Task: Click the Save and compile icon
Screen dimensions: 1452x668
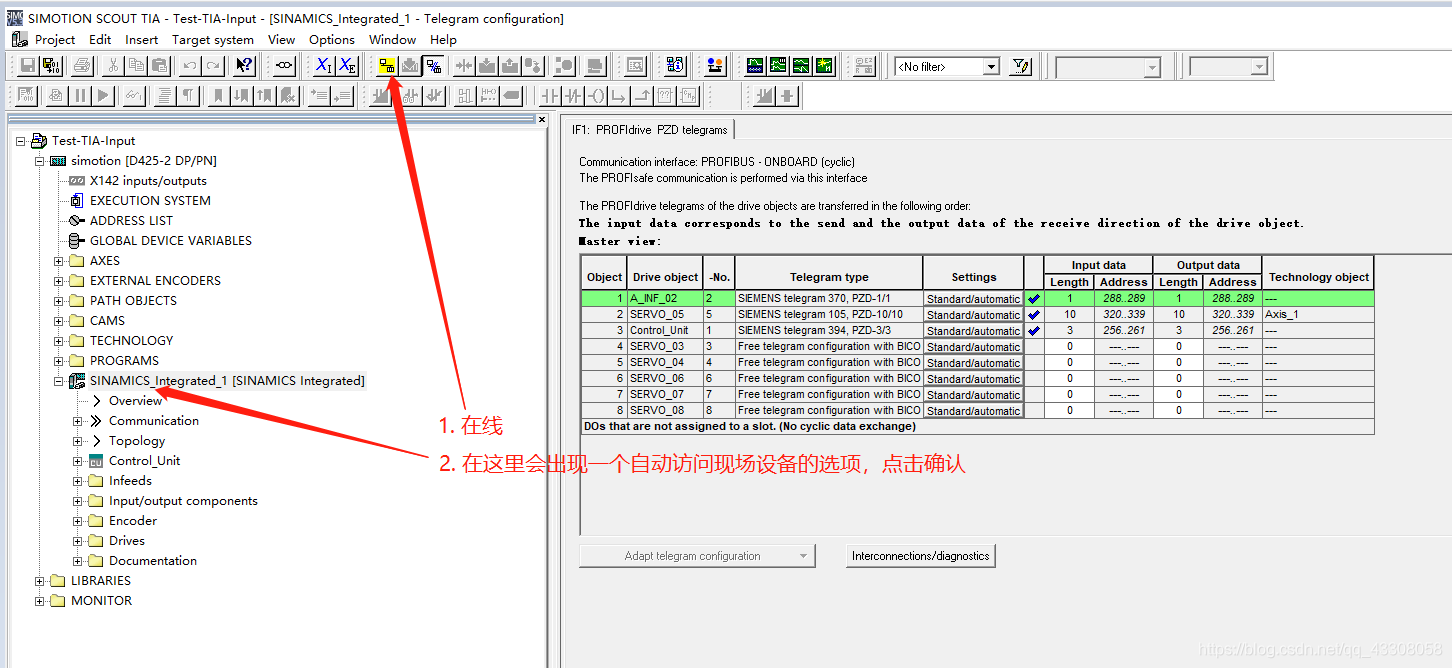Action: pos(50,66)
